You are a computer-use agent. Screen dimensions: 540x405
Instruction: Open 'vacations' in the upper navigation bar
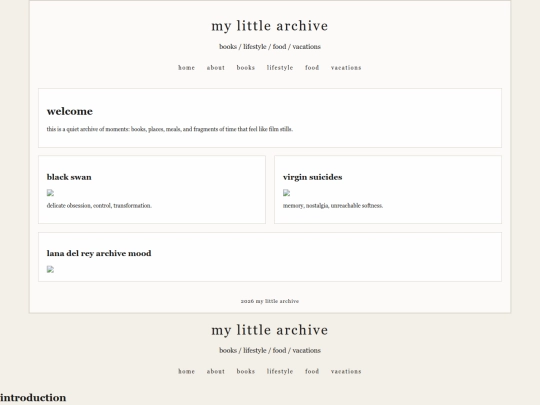point(346,68)
